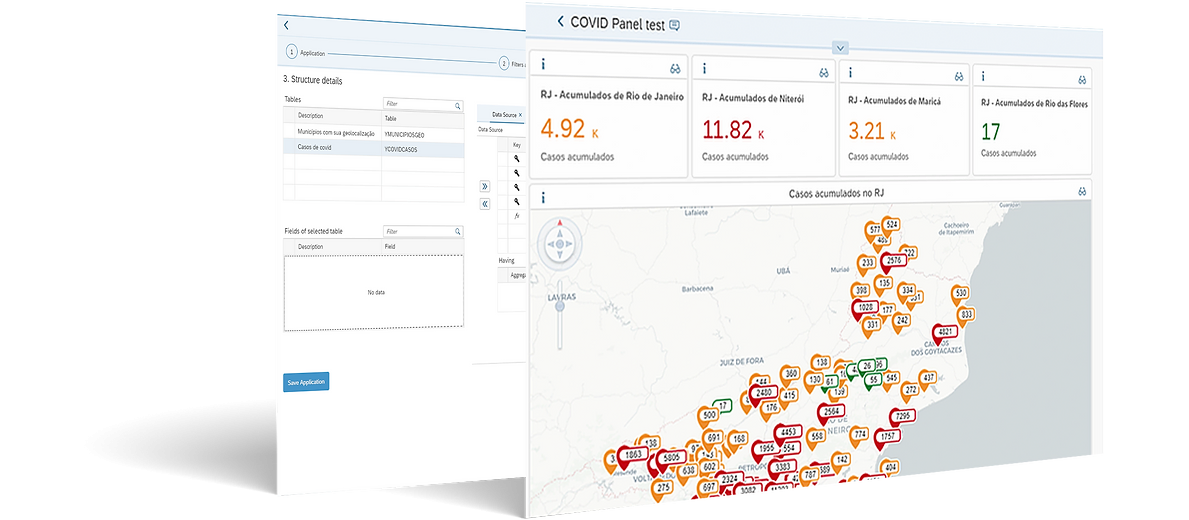Image resolution: width=1189 pixels, height=520 pixels.
Task: Open comment icon beside COVID Panel test title
Action: [x=675, y=25]
